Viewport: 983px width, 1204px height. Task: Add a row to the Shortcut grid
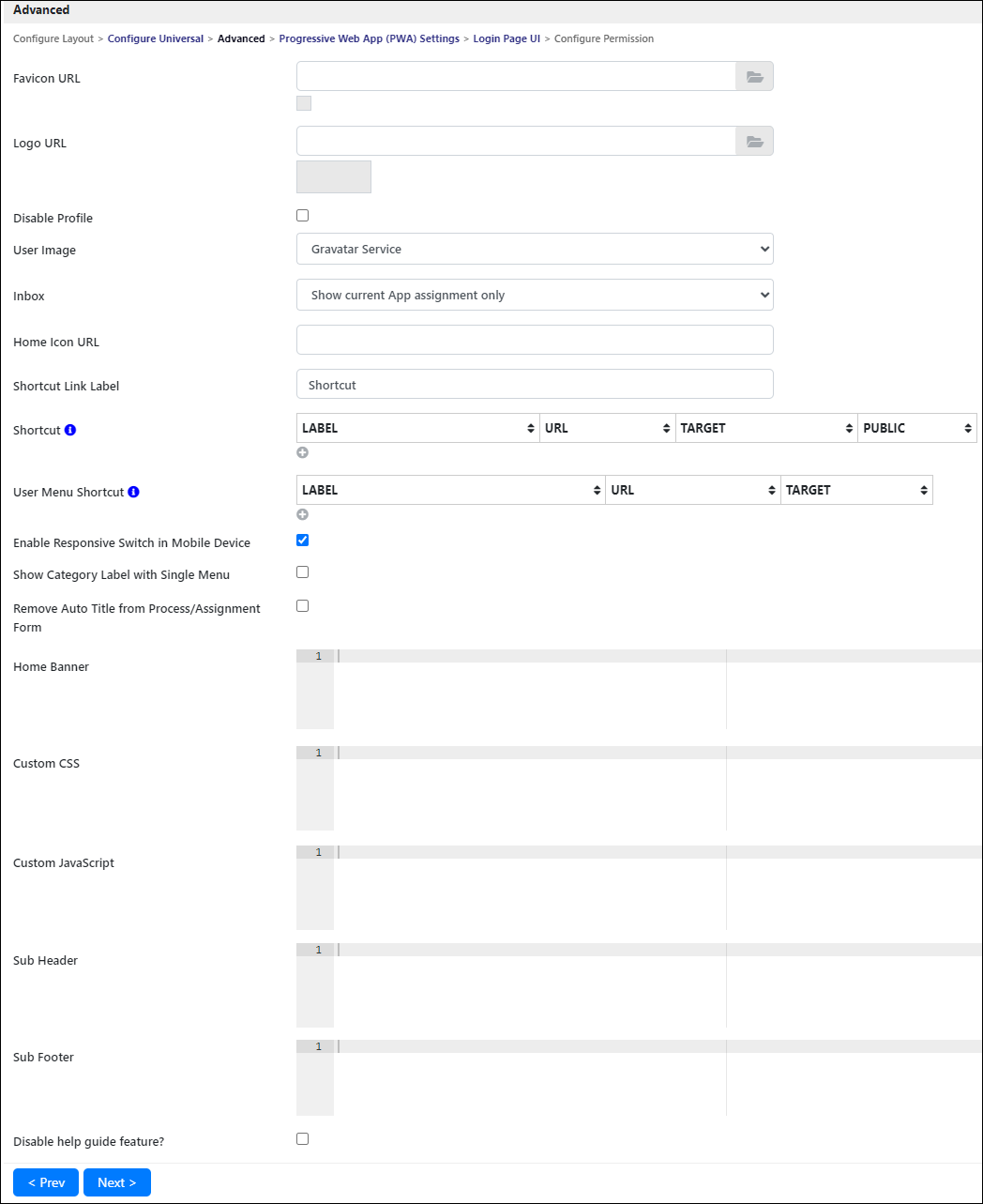pyautogui.click(x=303, y=452)
